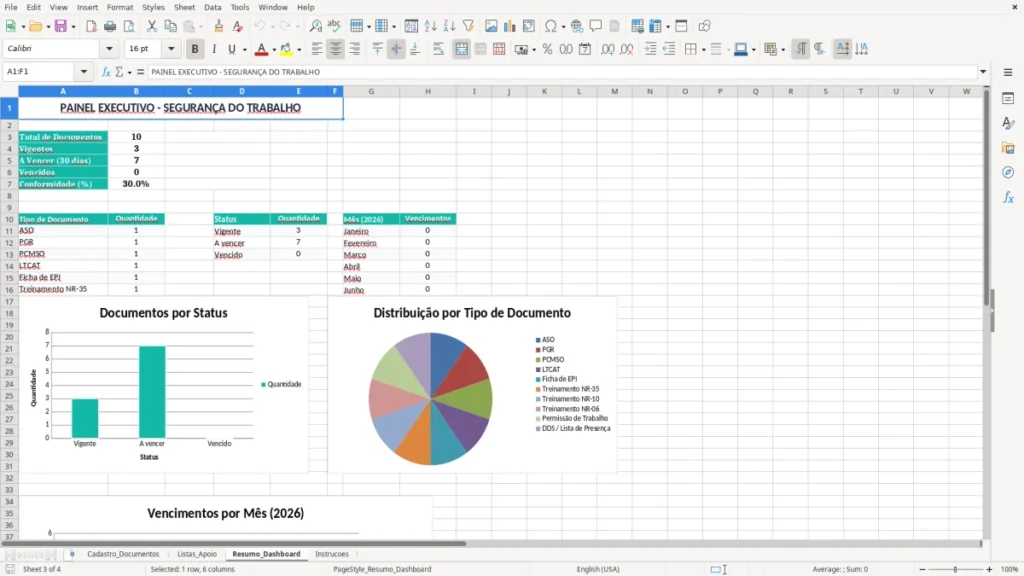Toggle Align Right
Image resolution: width=1024 pixels, height=576 pixels.
[x=355, y=49]
